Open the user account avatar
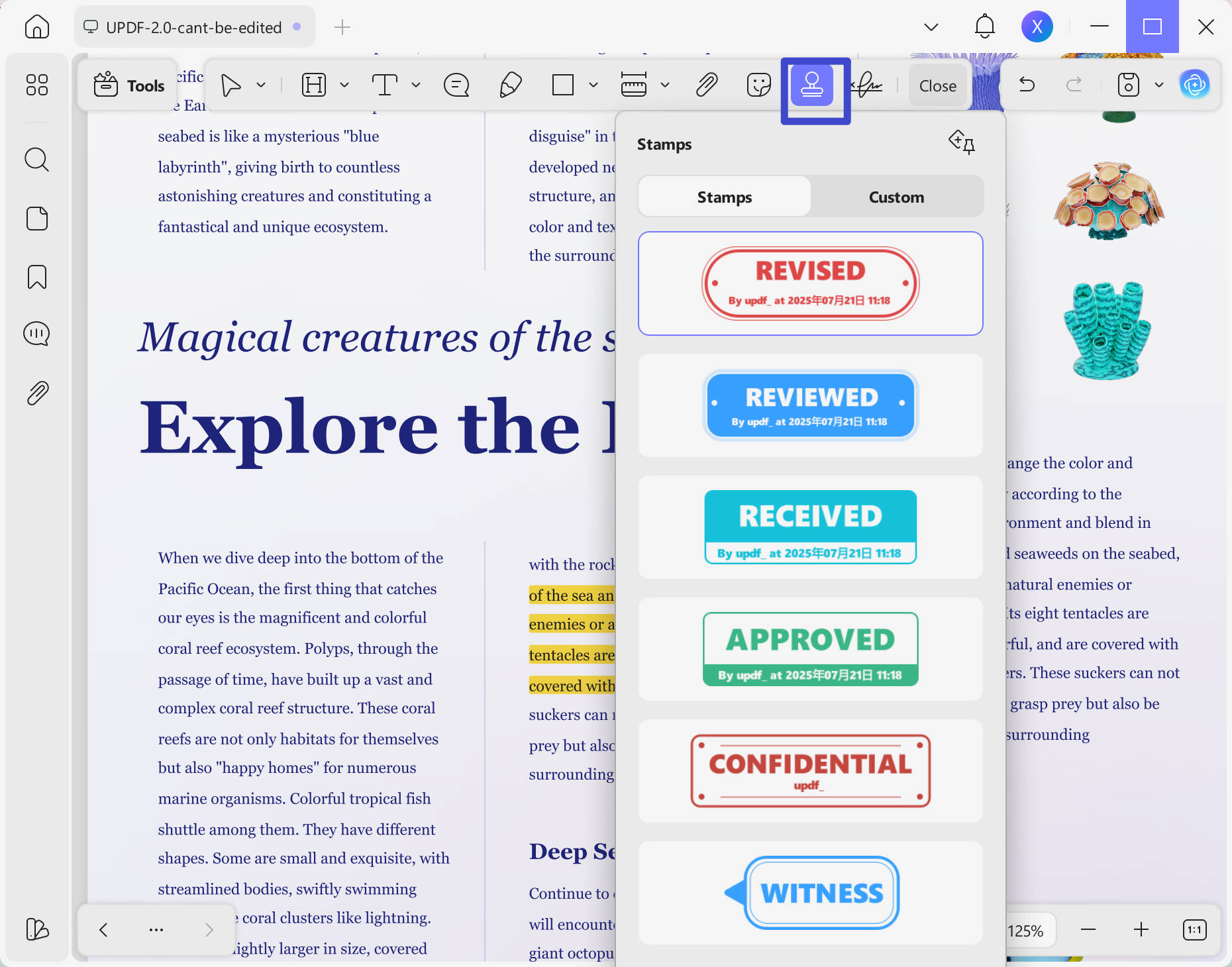Image resolution: width=1232 pixels, height=967 pixels. (x=1037, y=27)
